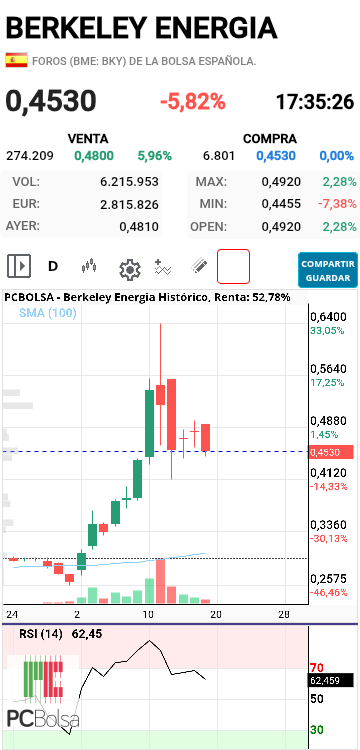
Task: Click the RSI 30 oversold level label
Action: pos(316,730)
